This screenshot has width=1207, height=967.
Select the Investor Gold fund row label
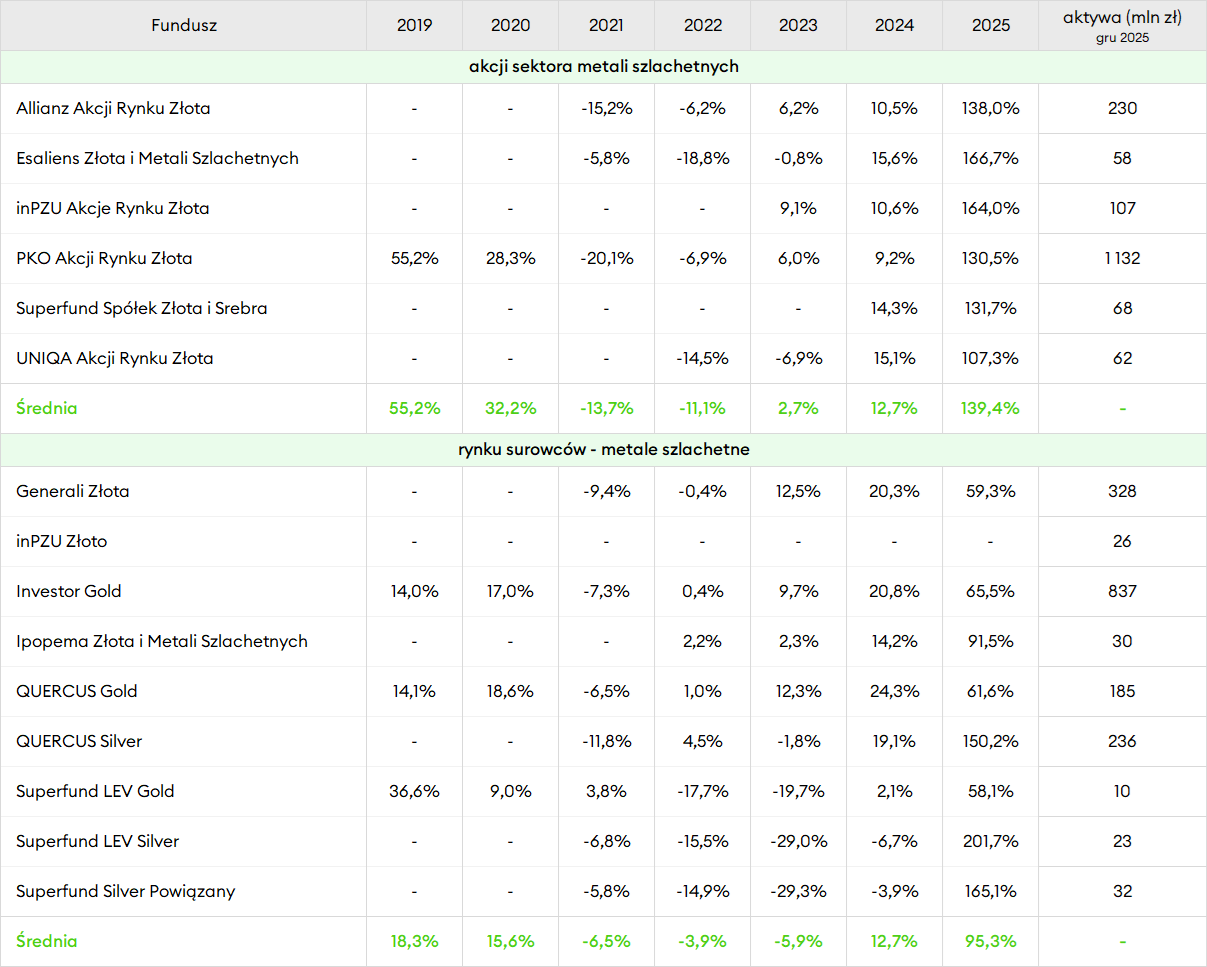point(69,591)
